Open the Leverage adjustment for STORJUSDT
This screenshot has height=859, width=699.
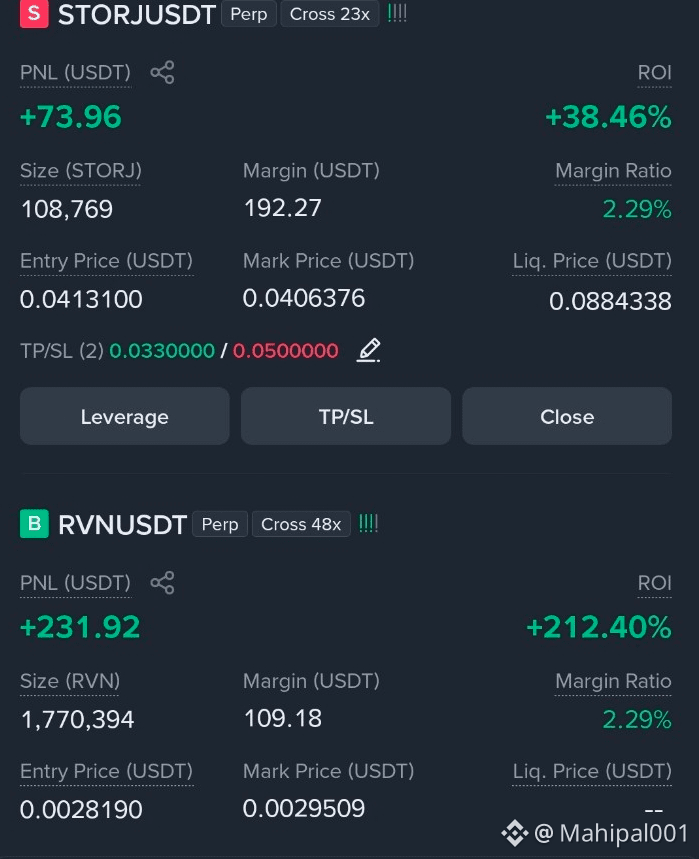tap(124, 416)
